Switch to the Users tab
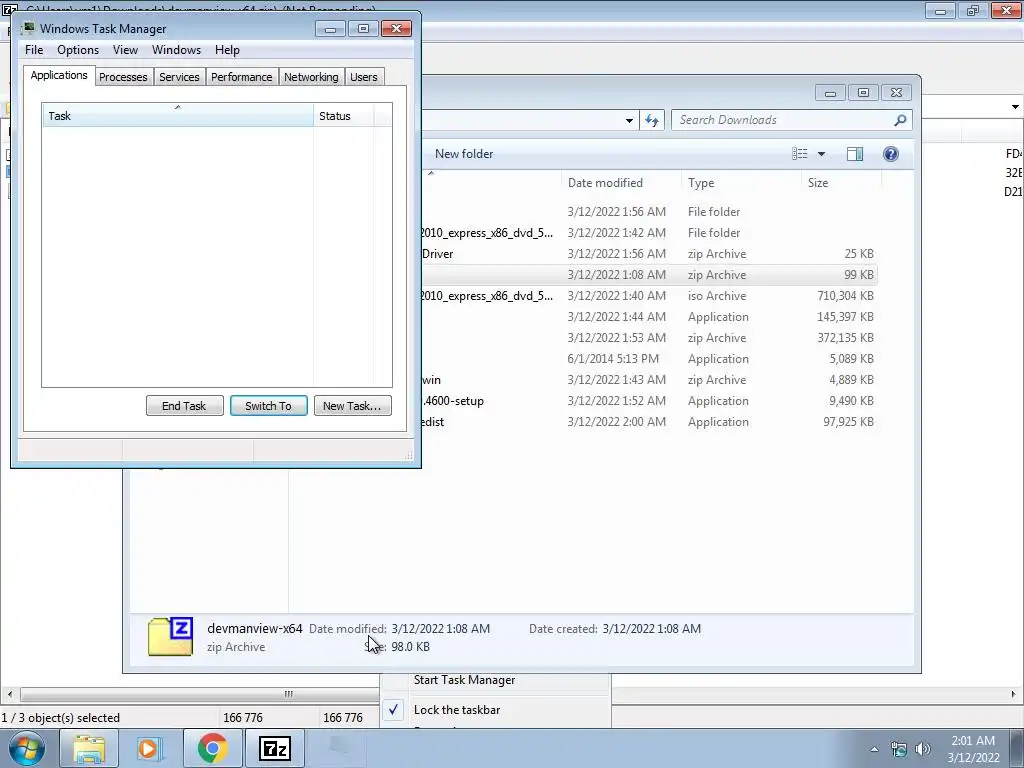Viewport: 1024px width, 768px height. pos(363,77)
